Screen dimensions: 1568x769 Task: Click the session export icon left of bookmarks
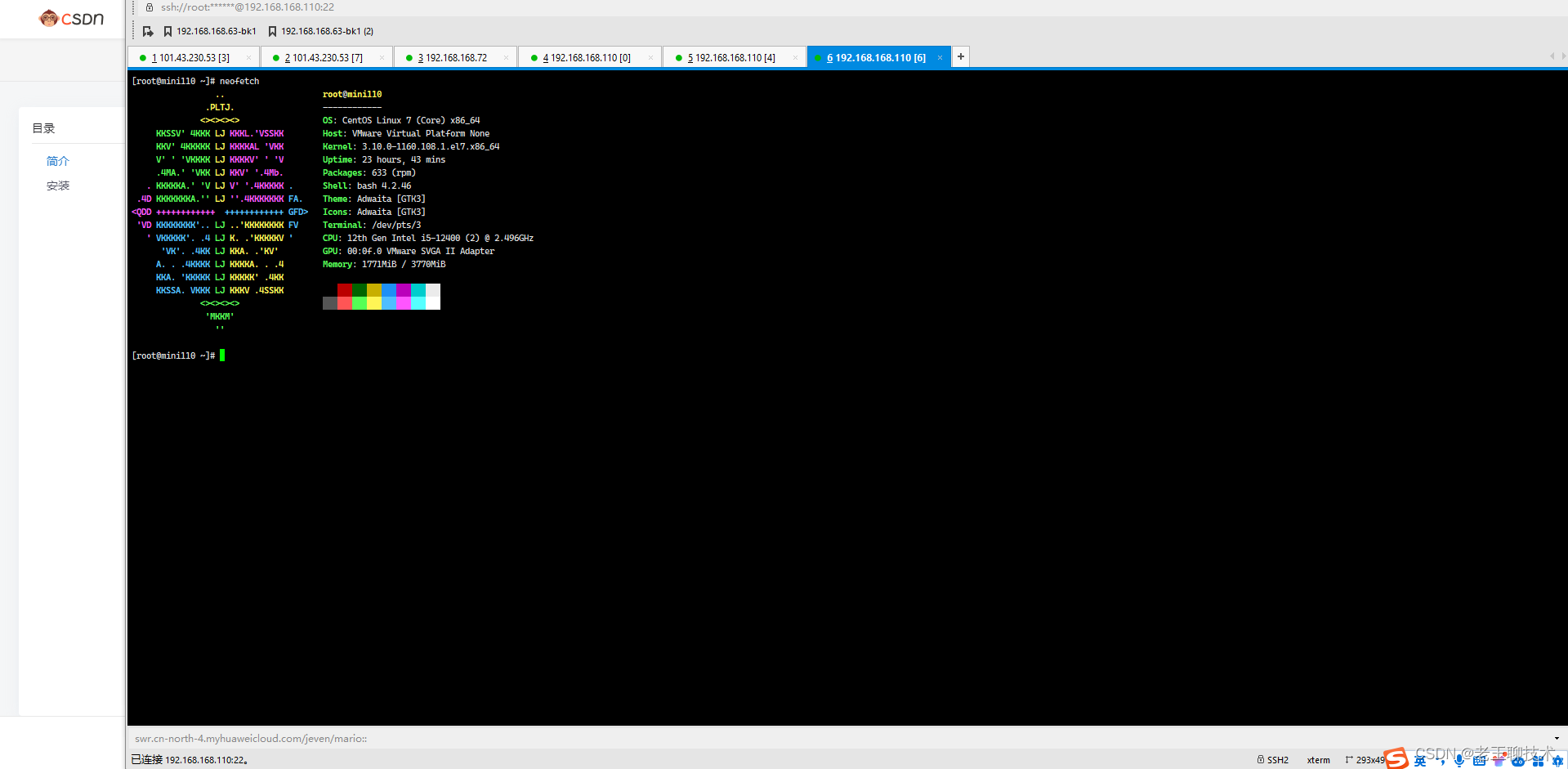(147, 31)
